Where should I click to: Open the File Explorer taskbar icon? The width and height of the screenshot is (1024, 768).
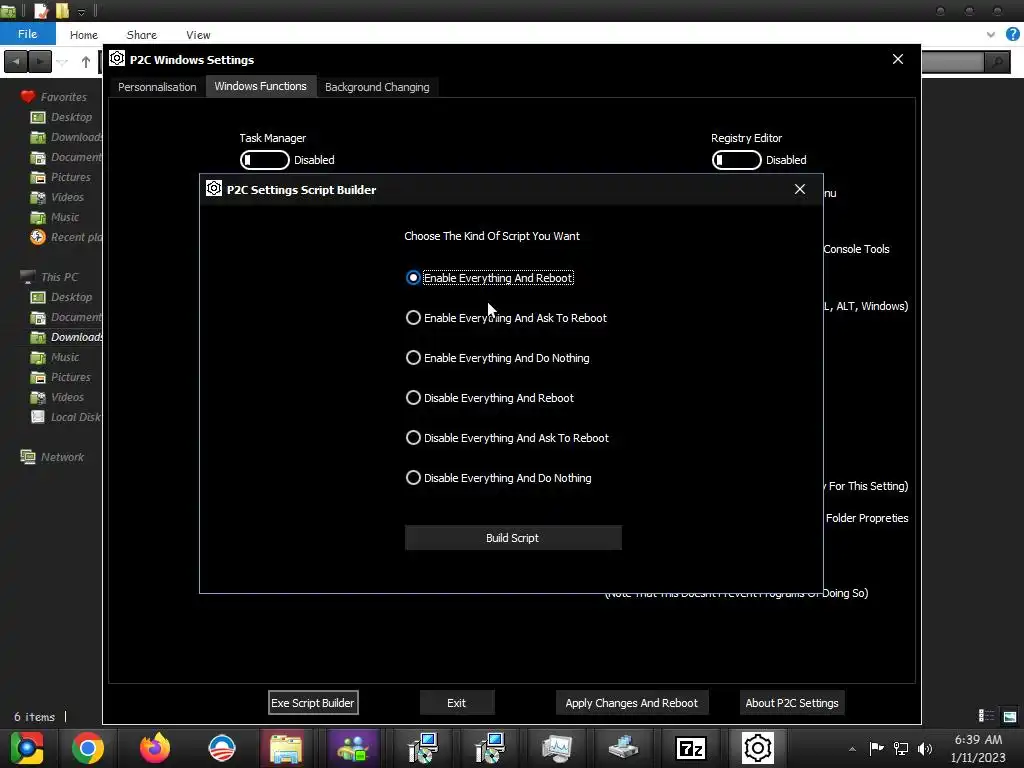pyautogui.click(x=285, y=748)
